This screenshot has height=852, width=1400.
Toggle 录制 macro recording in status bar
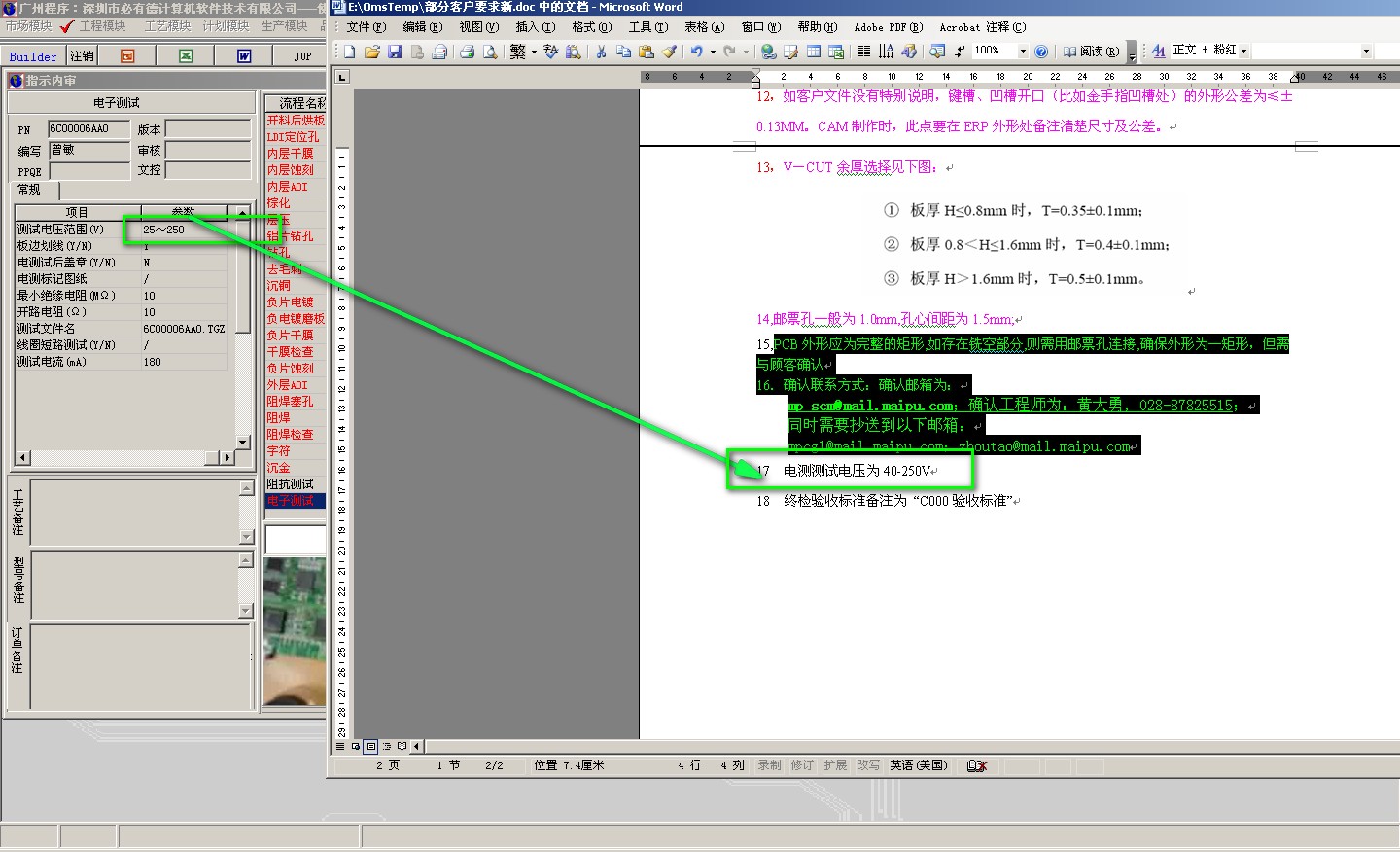click(770, 766)
